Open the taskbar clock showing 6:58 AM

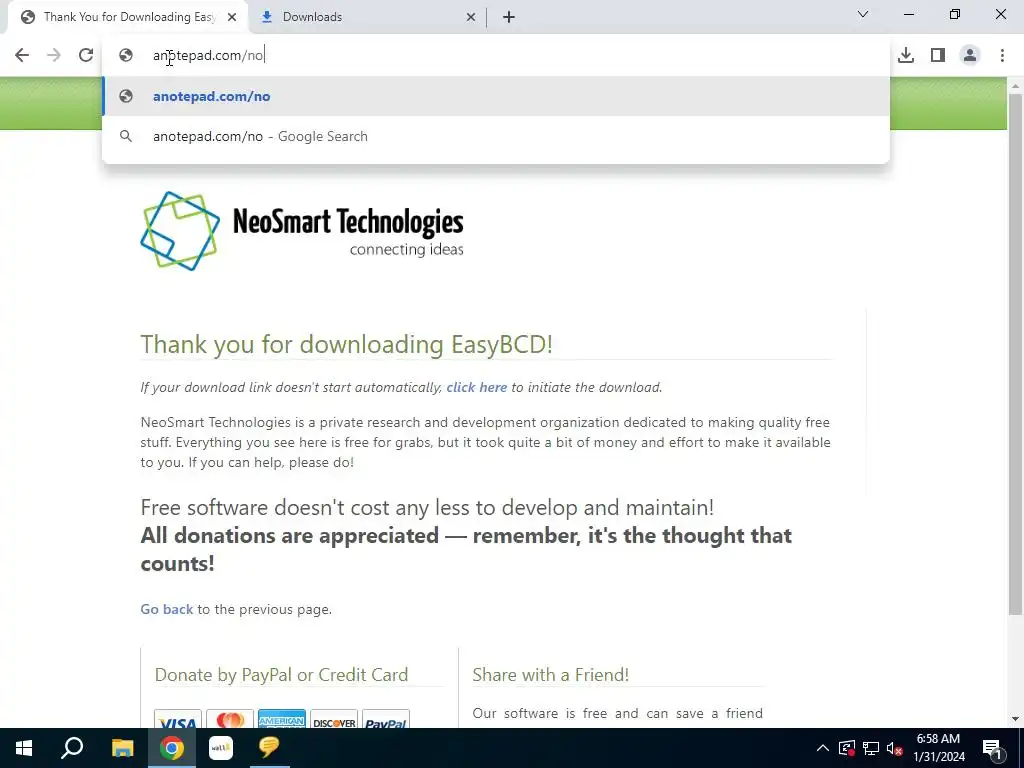pos(938,748)
